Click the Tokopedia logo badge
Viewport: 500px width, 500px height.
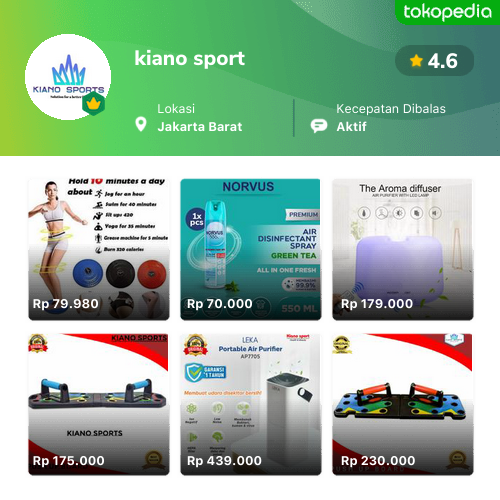(447, 12)
